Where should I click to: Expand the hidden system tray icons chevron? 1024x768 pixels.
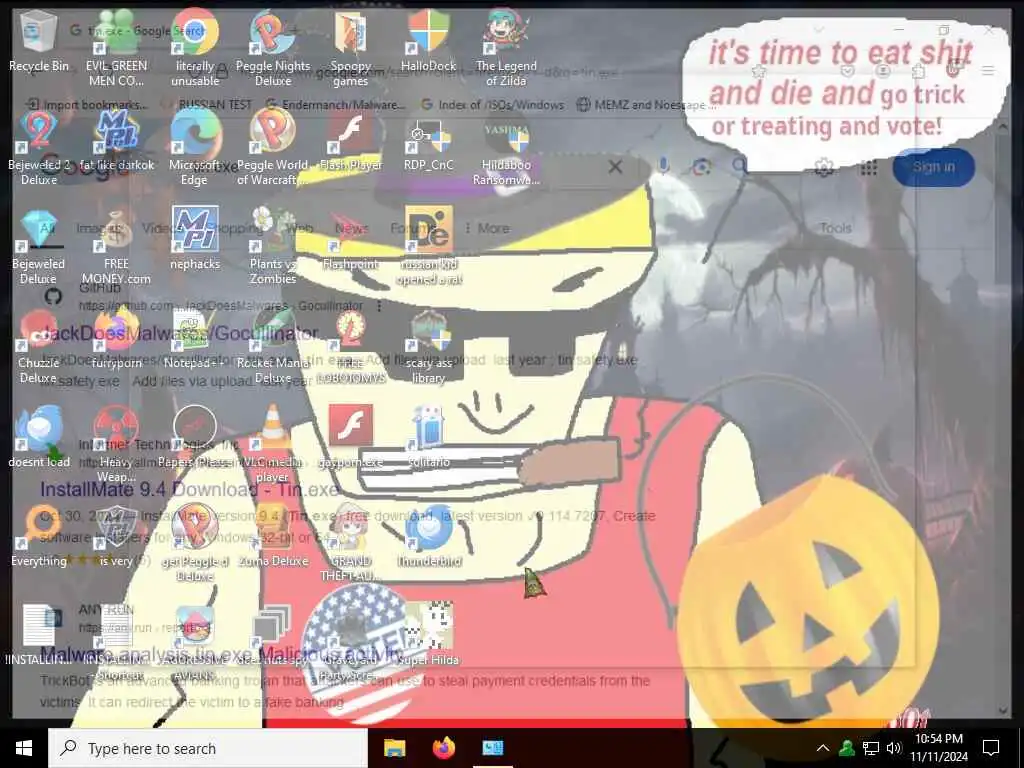tap(823, 748)
